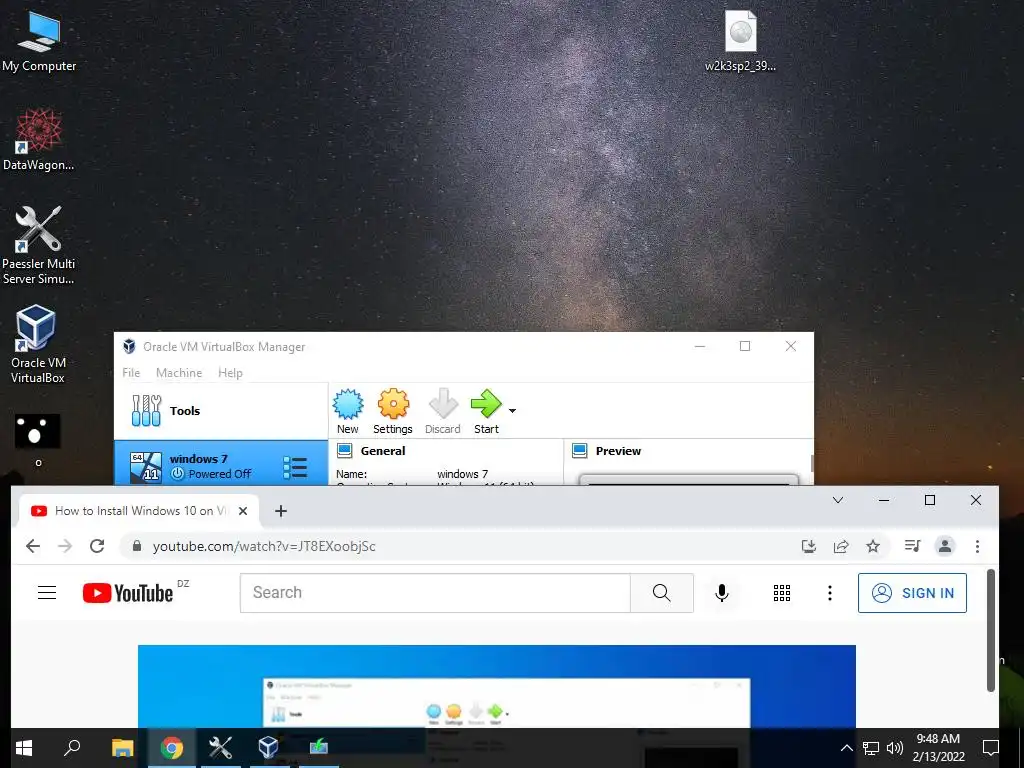The height and width of the screenshot is (768, 1024).
Task: Open Chrome media controls icon
Action: click(912, 545)
